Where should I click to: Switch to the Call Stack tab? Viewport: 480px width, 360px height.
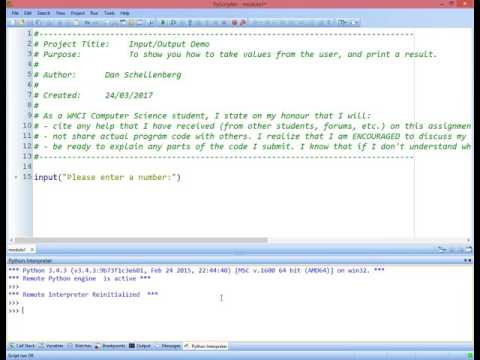coord(22,346)
